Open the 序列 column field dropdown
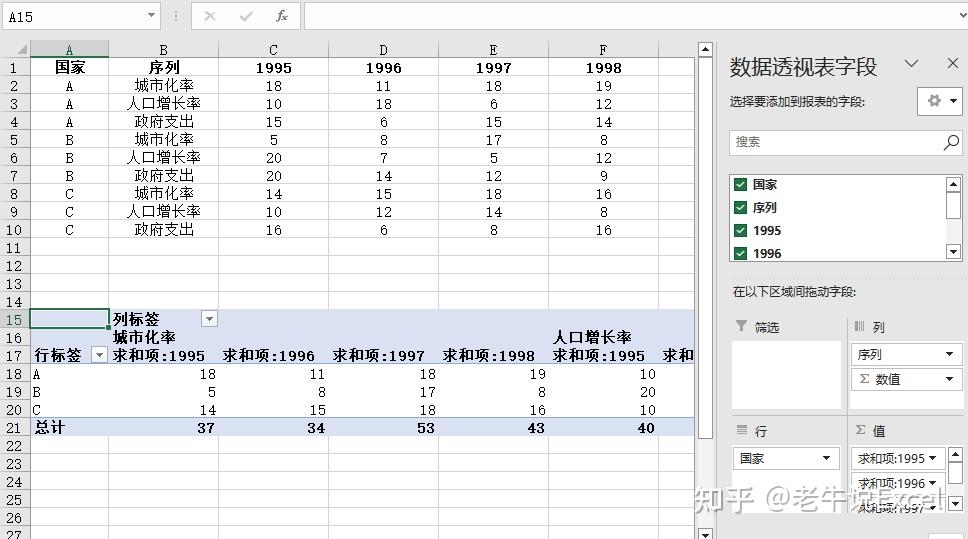Image resolution: width=968 pixels, height=539 pixels. point(949,354)
